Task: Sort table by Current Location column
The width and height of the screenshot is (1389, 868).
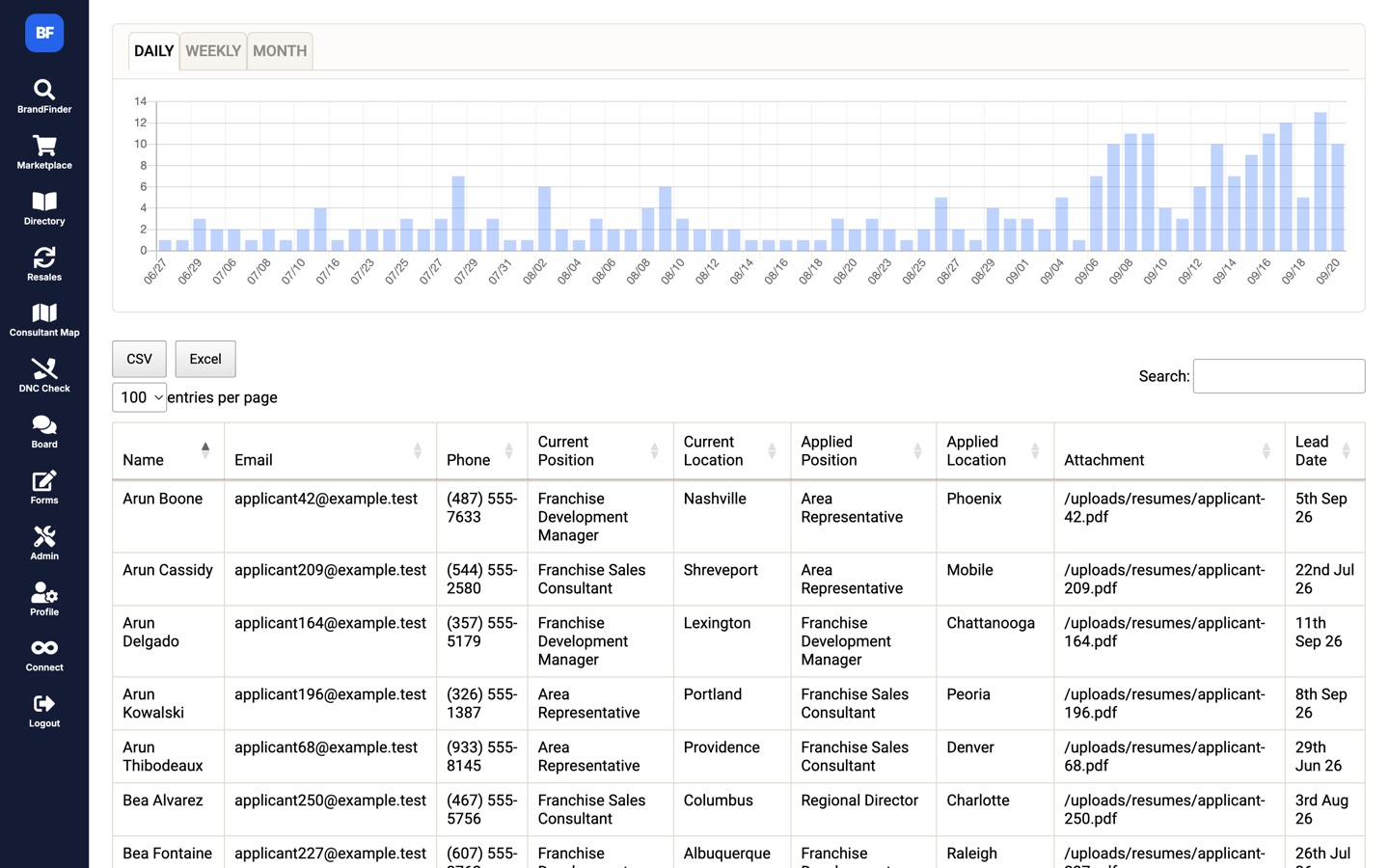Action: pyautogui.click(x=731, y=451)
